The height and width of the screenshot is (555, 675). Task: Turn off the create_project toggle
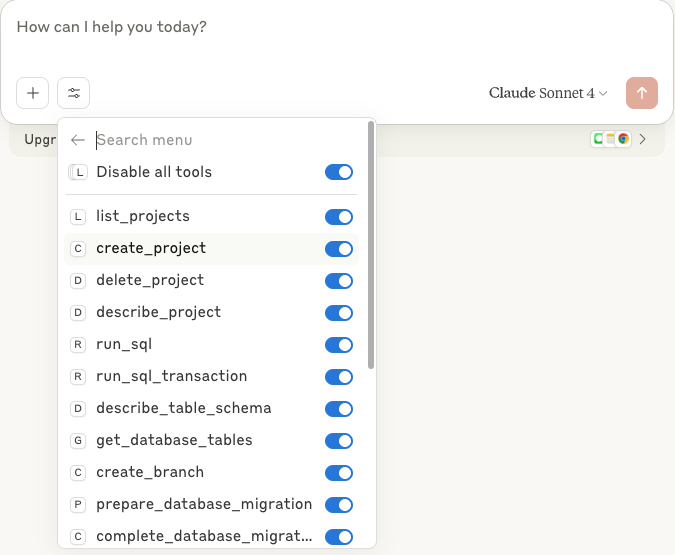(339, 249)
